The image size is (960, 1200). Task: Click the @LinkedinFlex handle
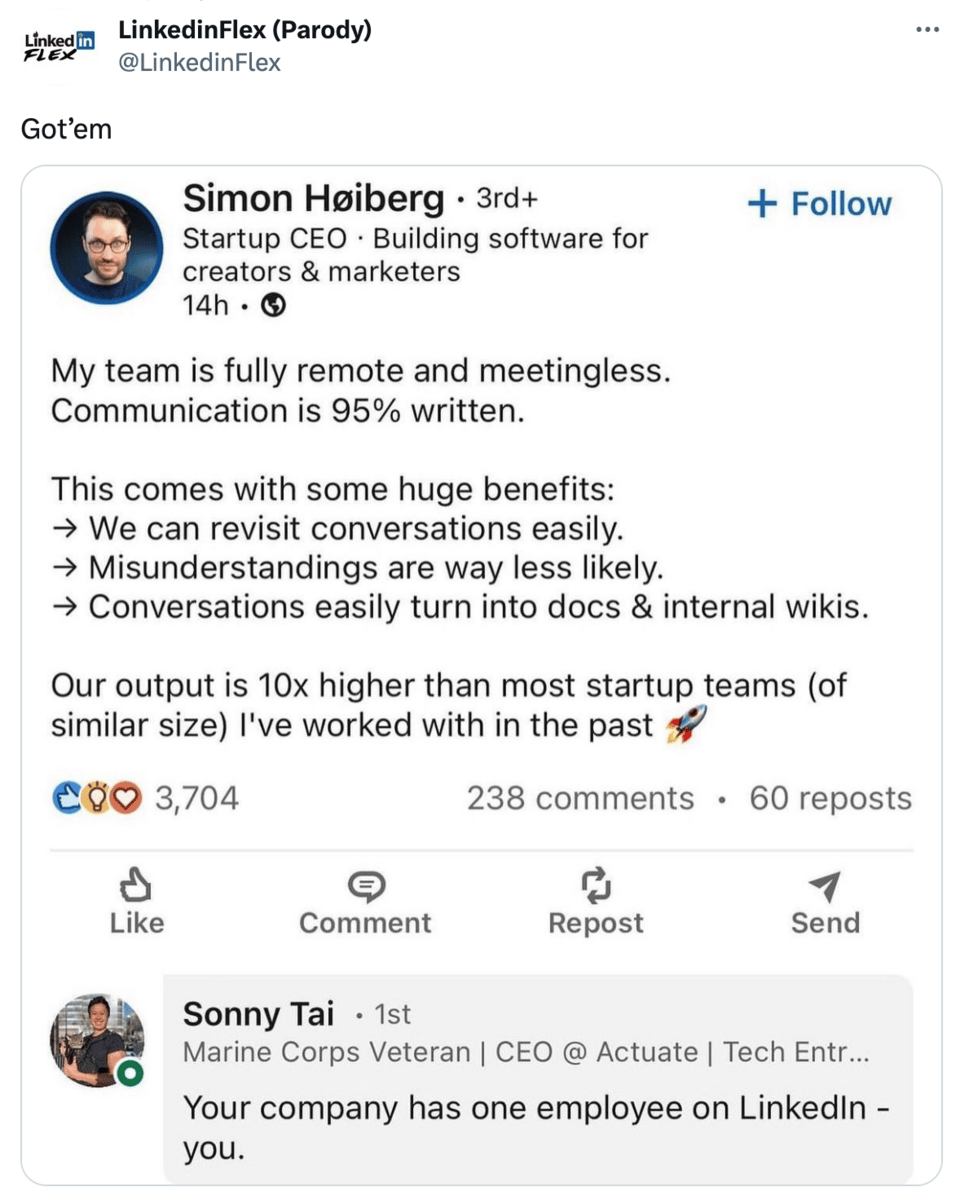(199, 62)
